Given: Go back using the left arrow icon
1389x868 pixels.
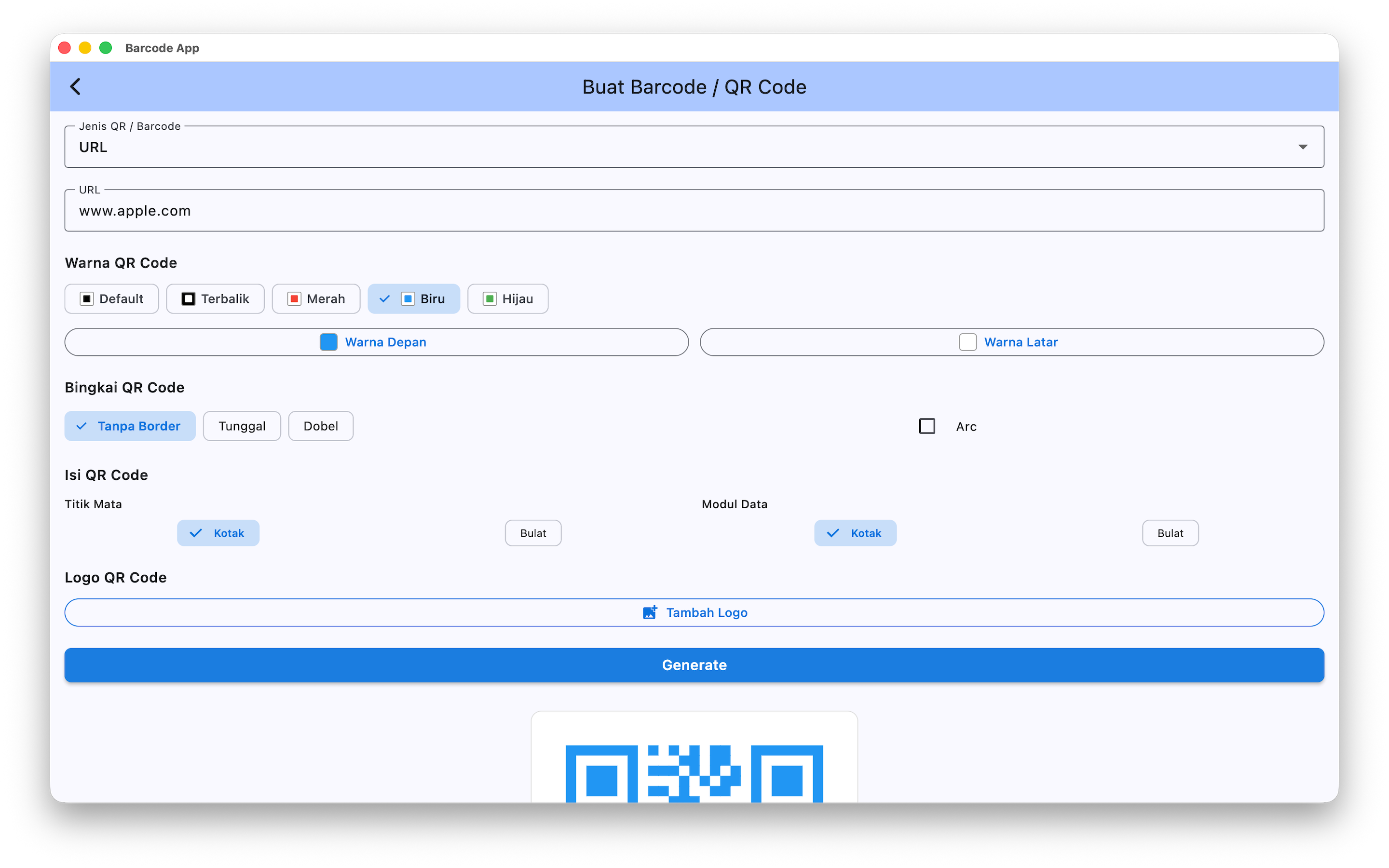Looking at the screenshot, I should tap(75, 87).
